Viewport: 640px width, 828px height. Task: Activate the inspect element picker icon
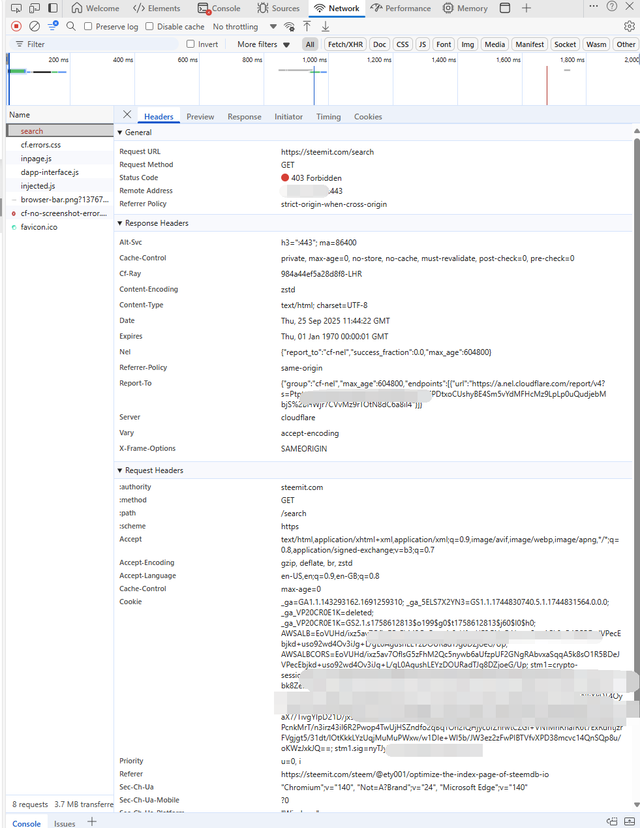click(x=16, y=8)
